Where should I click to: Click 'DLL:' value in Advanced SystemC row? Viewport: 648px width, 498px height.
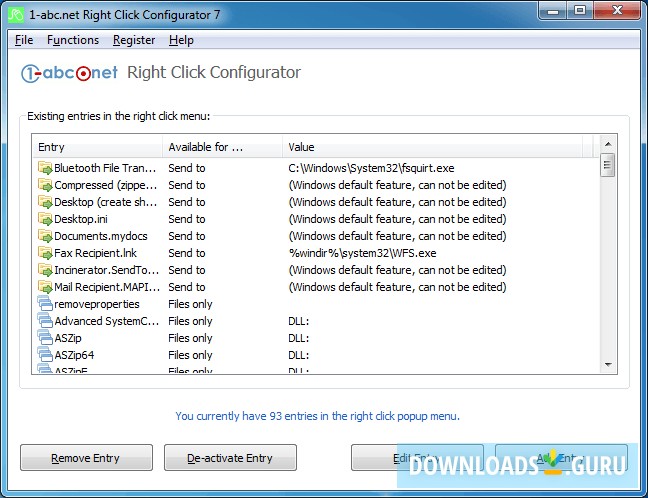(x=298, y=321)
